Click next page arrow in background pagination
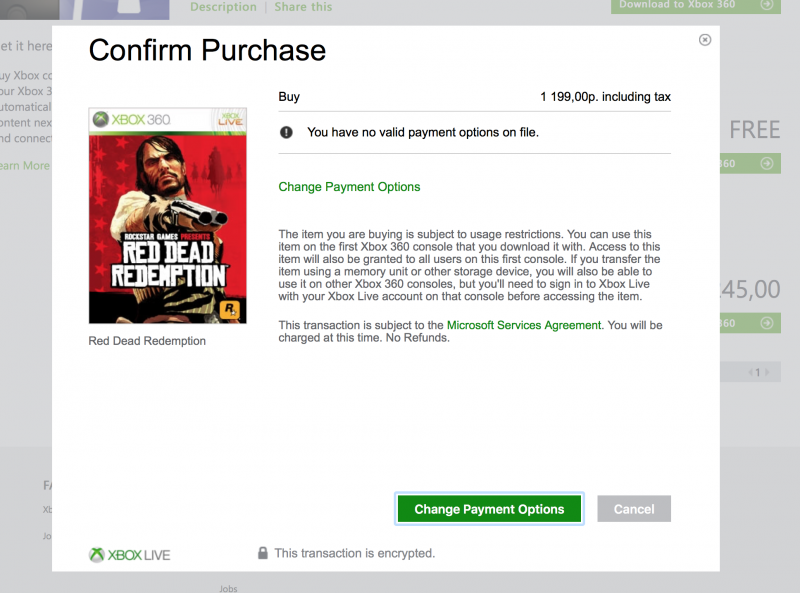 [x=767, y=372]
